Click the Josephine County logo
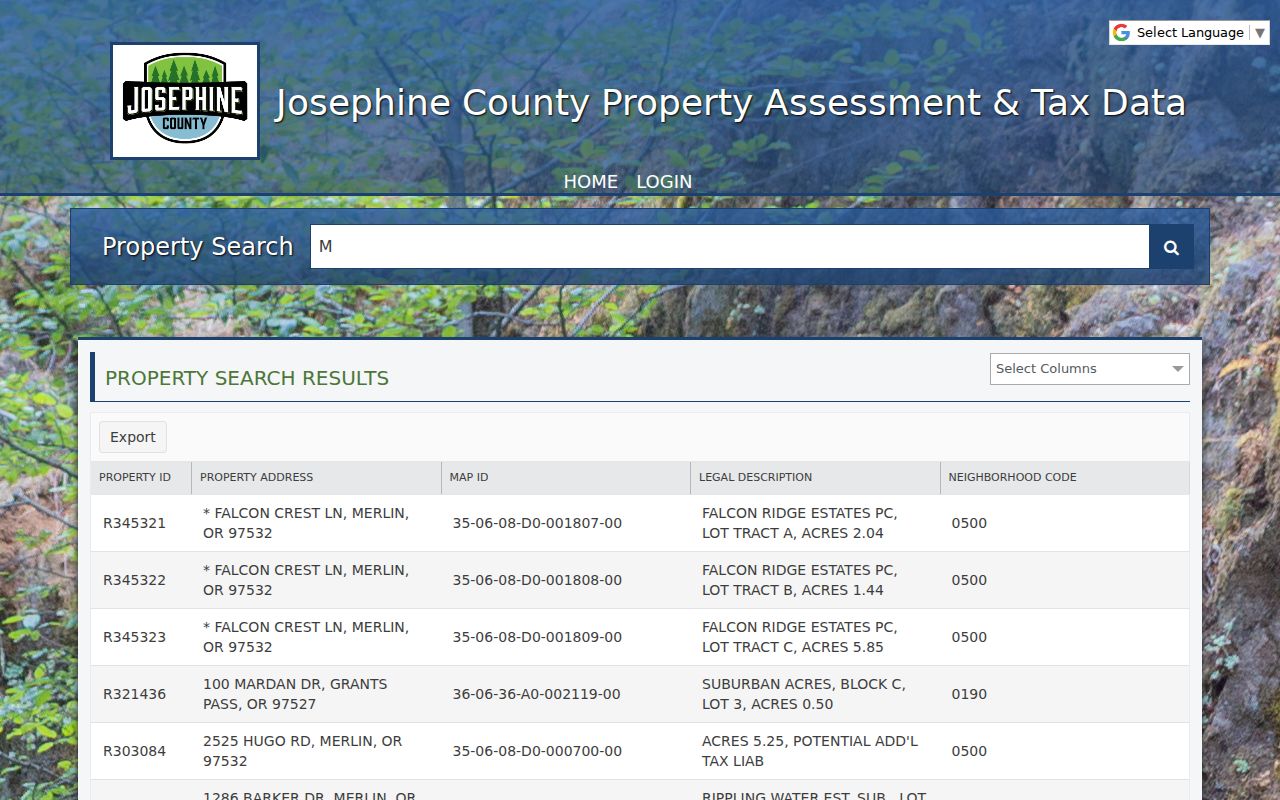 (x=185, y=101)
